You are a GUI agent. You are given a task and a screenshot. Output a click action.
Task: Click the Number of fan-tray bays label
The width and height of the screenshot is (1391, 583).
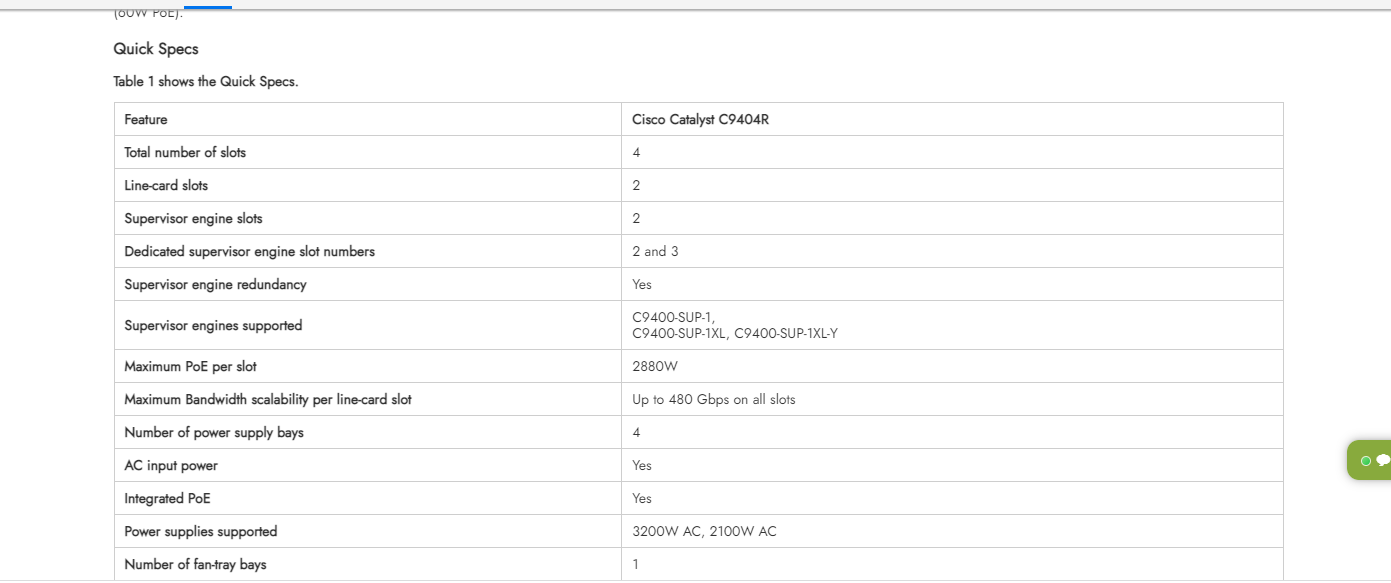[195, 565]
